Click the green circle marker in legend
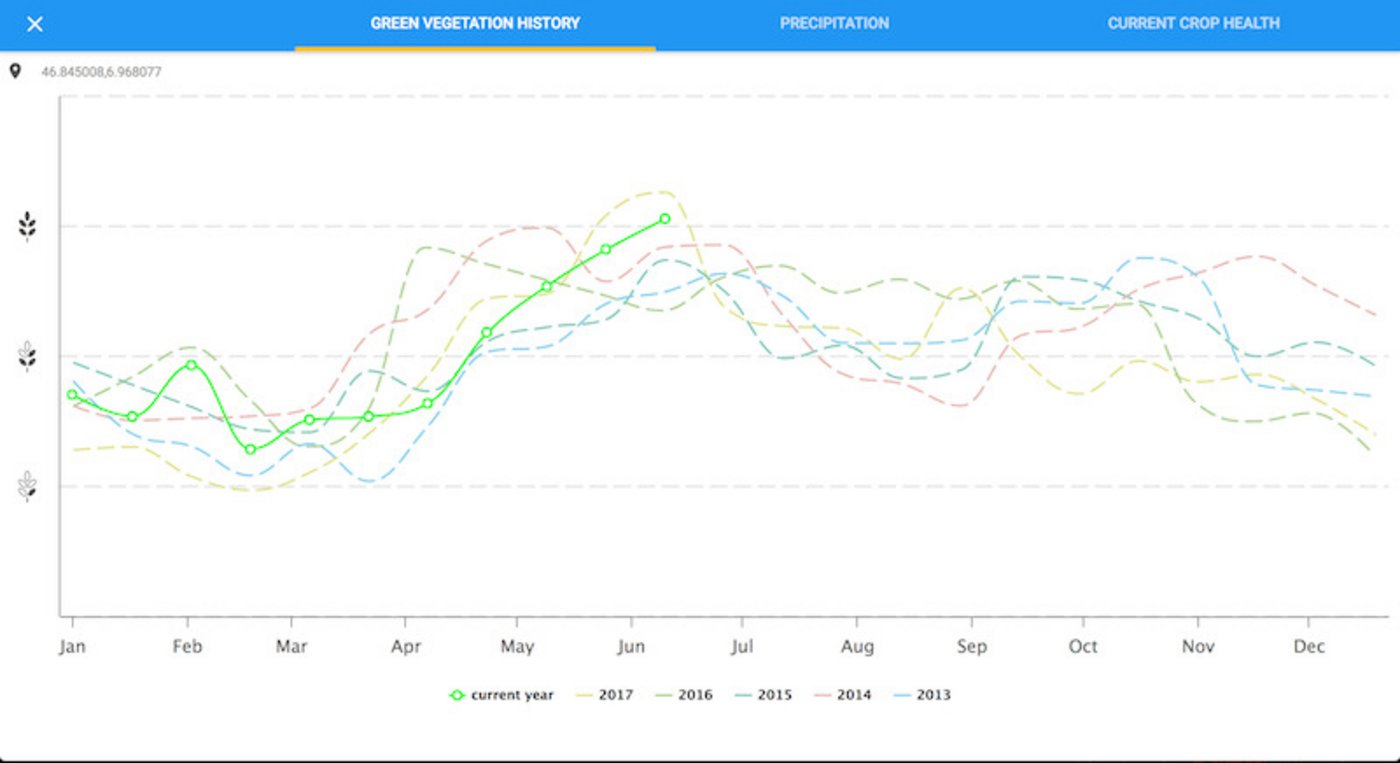The height and width of the screenshot is (763, 1400). pyautogui.click(x=457, y=695)
